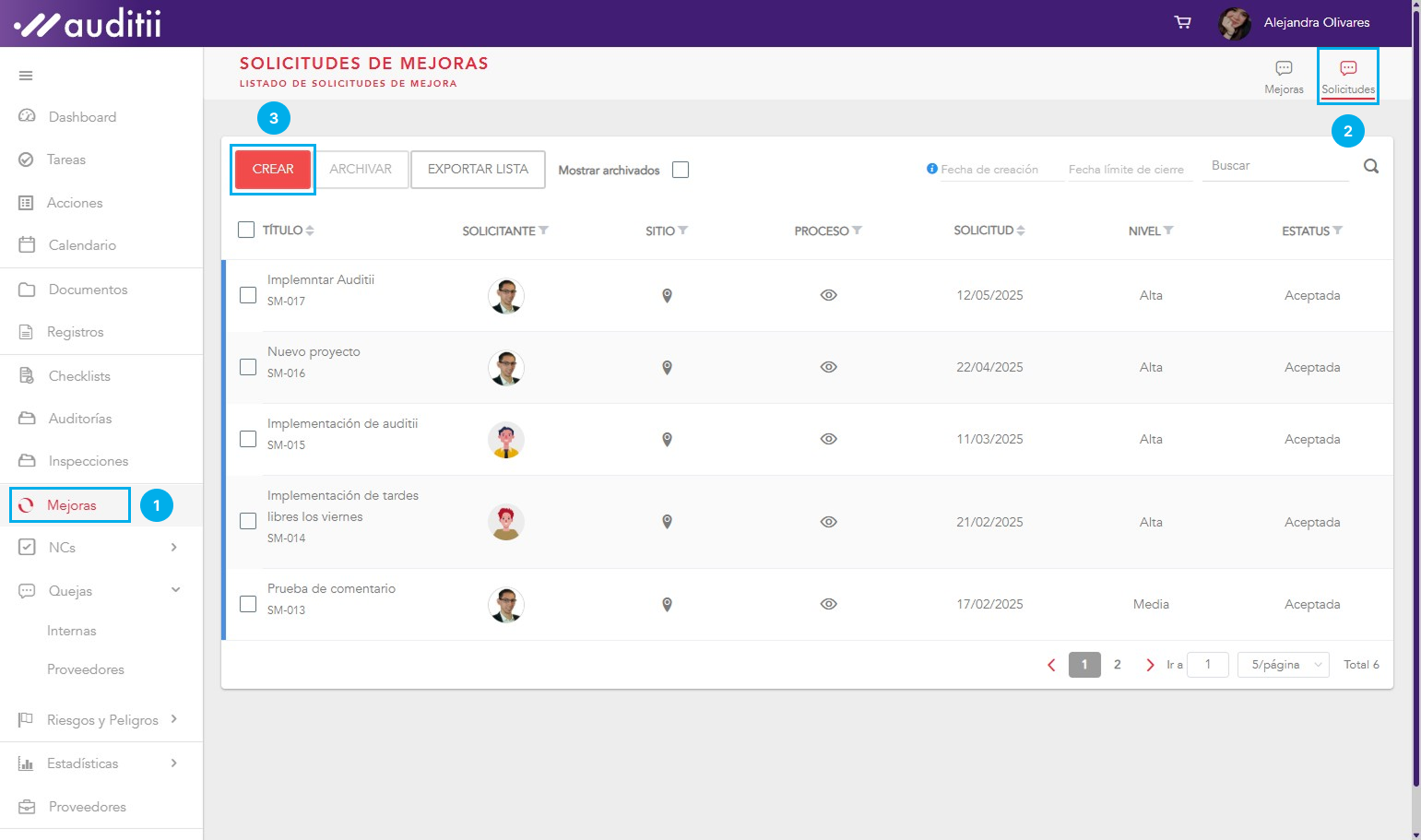Enable the Mostrar archivados checkbox
Screen dimensions: 1421x840
(x=681, y=170)
